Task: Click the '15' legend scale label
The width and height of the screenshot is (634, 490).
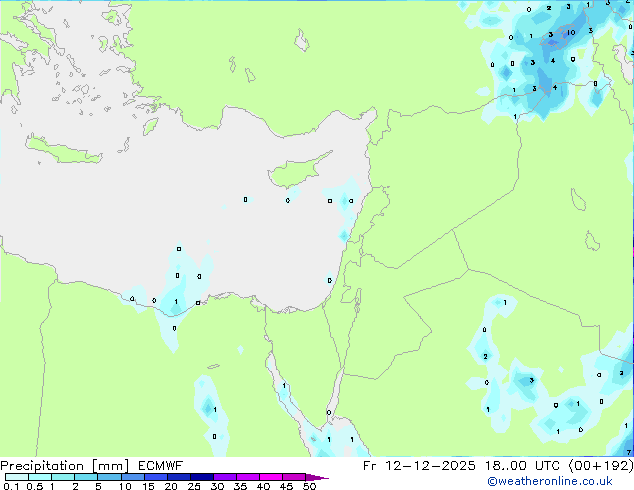Action: (x=148, y=486)
